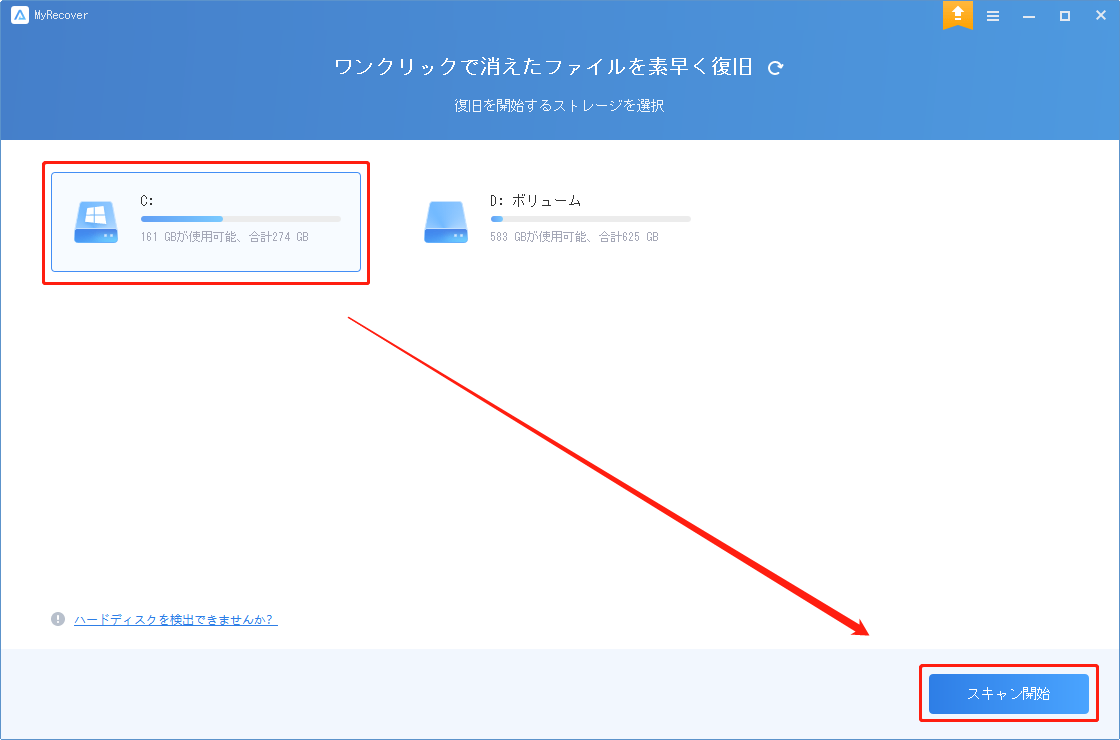
Task: Select the C: drive card
Action: point(205,222)
